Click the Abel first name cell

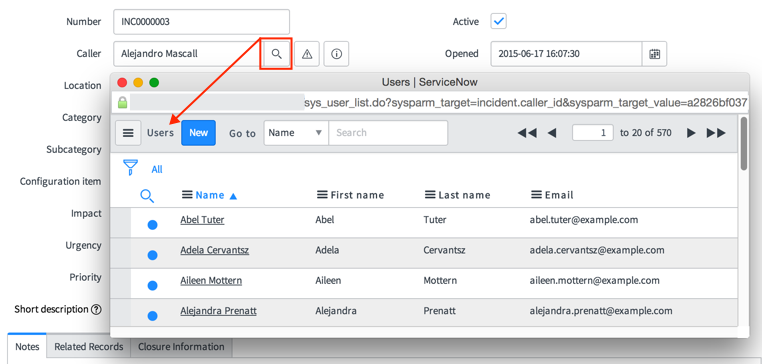click(x=325, y=220)
